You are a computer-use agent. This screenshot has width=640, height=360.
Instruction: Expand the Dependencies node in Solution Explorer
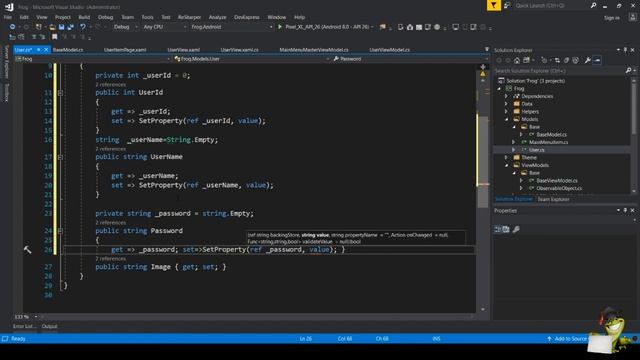point(507,96)
